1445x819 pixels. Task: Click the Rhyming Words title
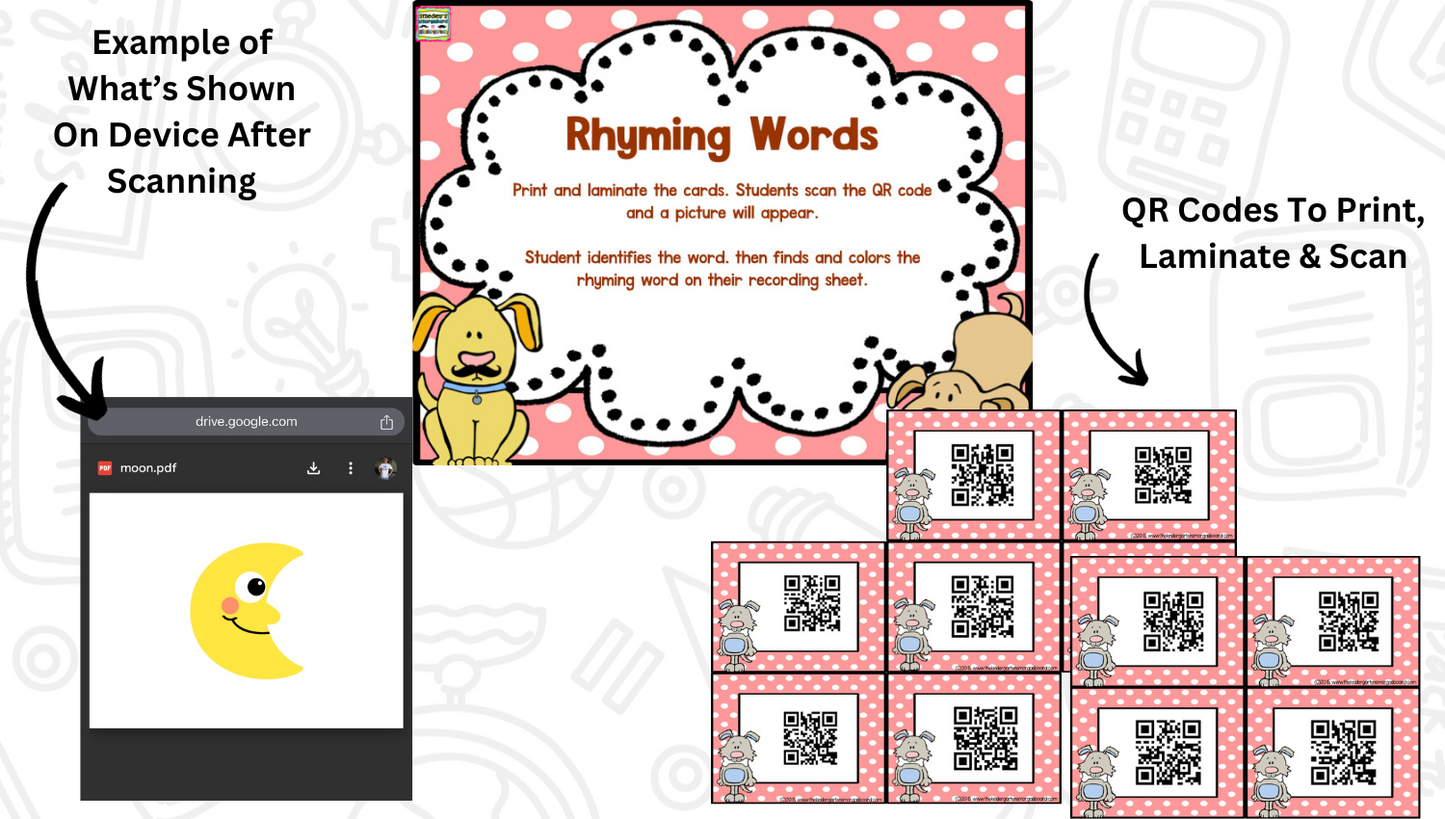click(722, 135)
